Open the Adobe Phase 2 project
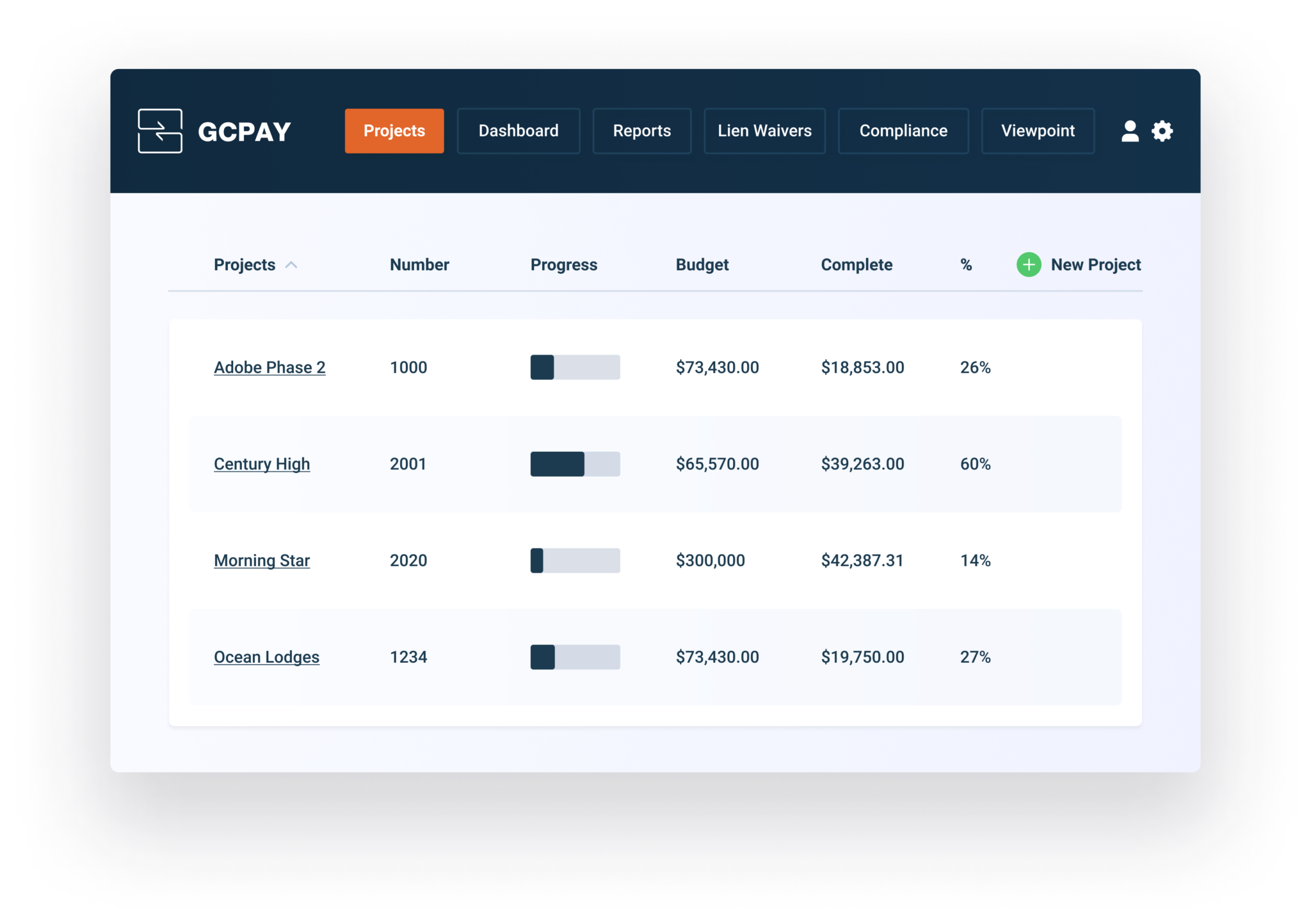Screen dimensions: 1311x924 tap(269, 367)
